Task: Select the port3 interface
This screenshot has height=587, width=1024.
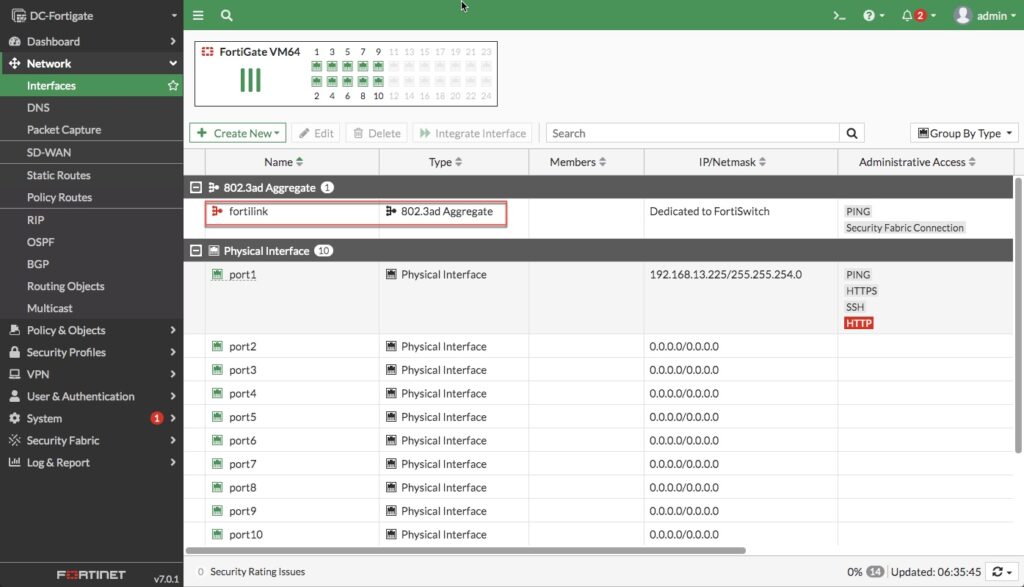Action: pyautogui.click(x=242, y=370)
